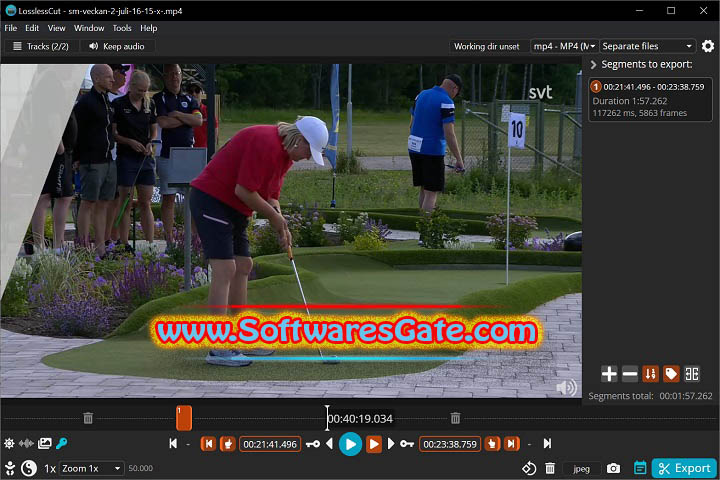Screen dimensions: 720x480
Task: Open the Window menu
Action: point(89,28)
